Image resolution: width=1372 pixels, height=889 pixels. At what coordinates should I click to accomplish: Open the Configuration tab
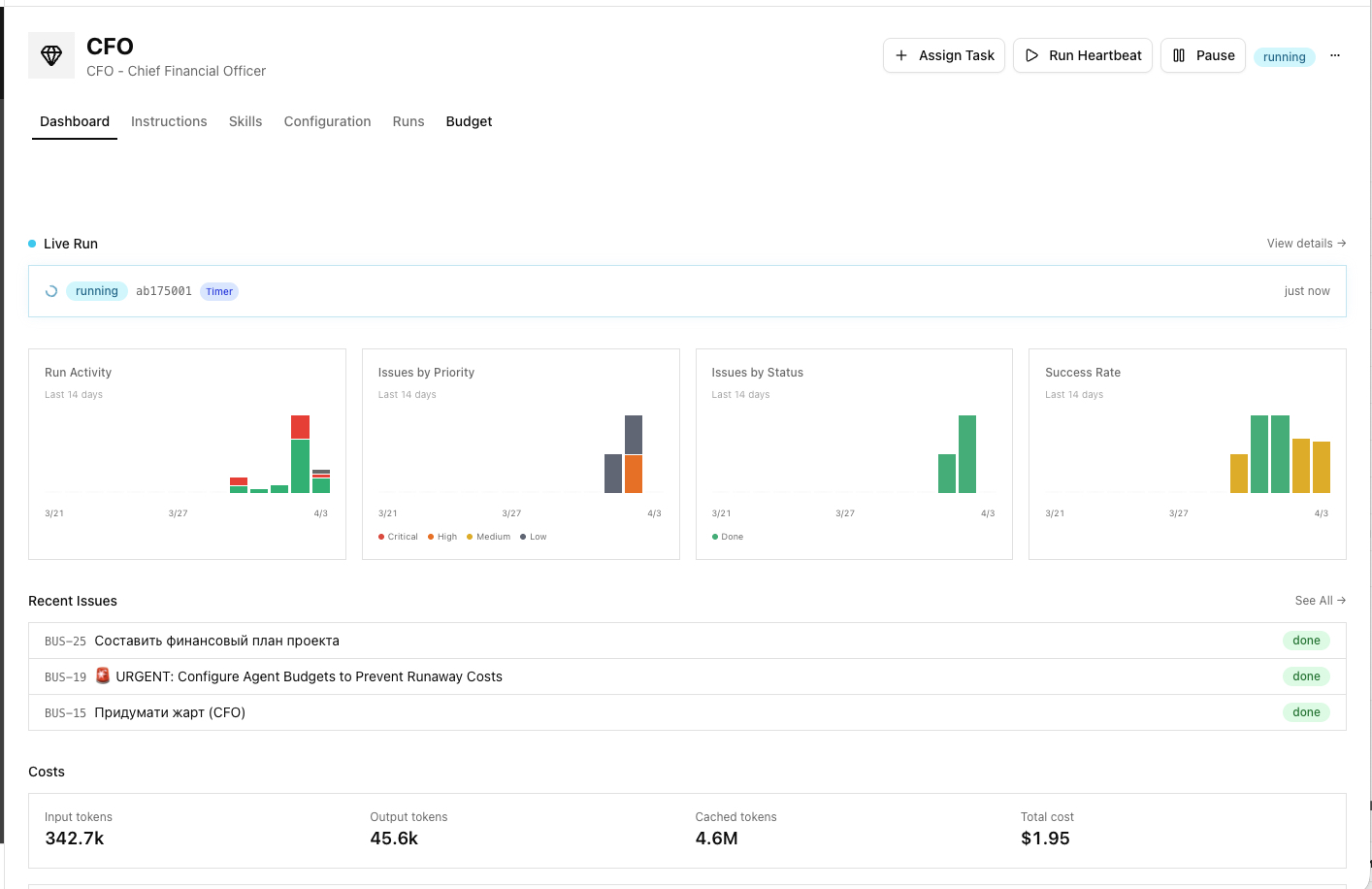(327, 121)
